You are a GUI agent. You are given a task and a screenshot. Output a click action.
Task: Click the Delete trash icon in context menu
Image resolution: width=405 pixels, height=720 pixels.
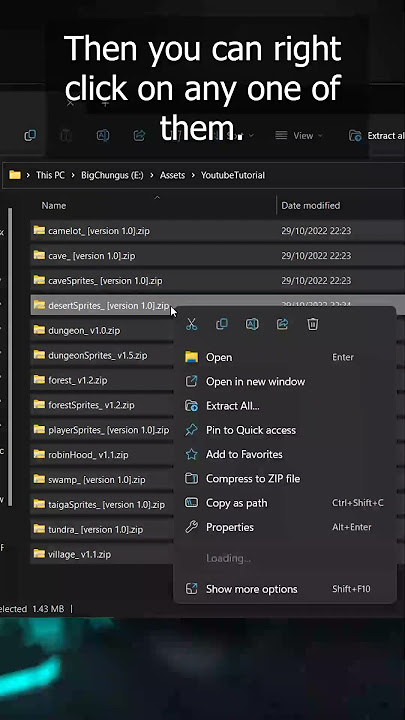click(313, 324)
